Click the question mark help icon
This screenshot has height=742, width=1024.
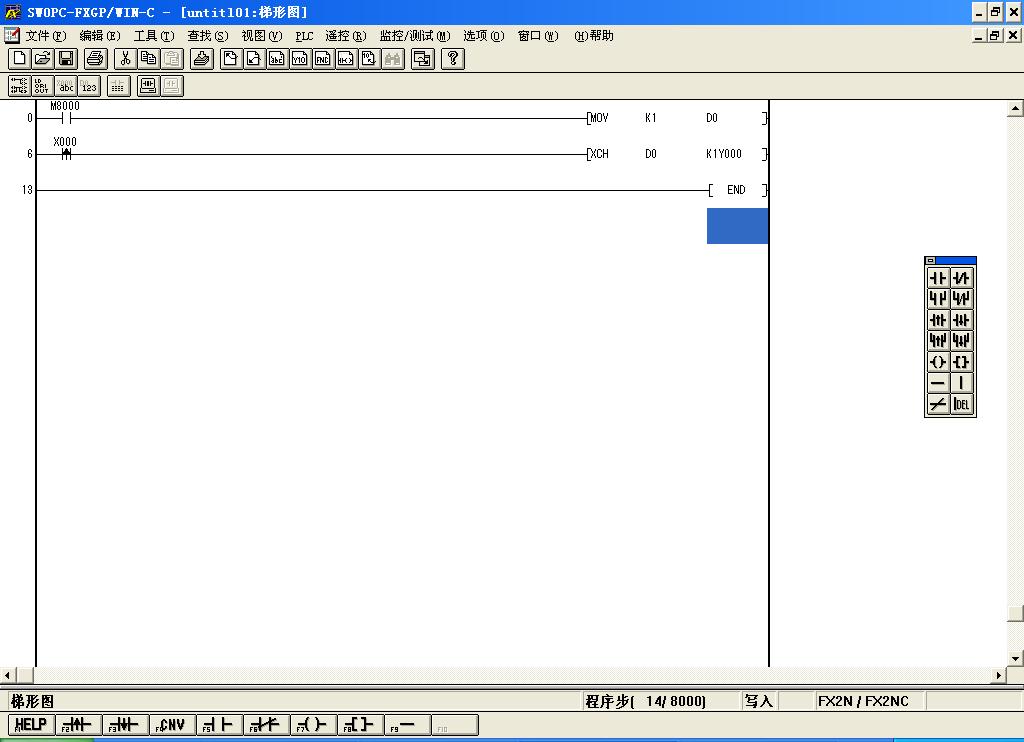point(453,59)
